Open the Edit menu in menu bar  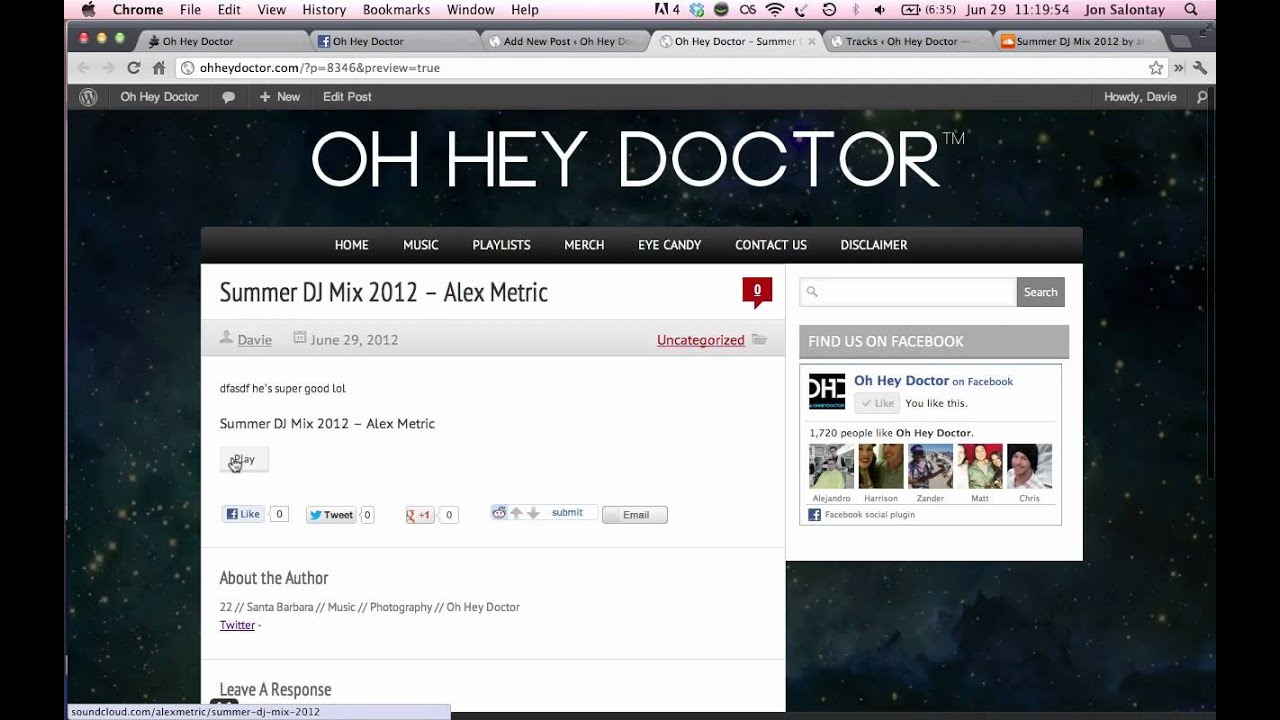point(229,9)
